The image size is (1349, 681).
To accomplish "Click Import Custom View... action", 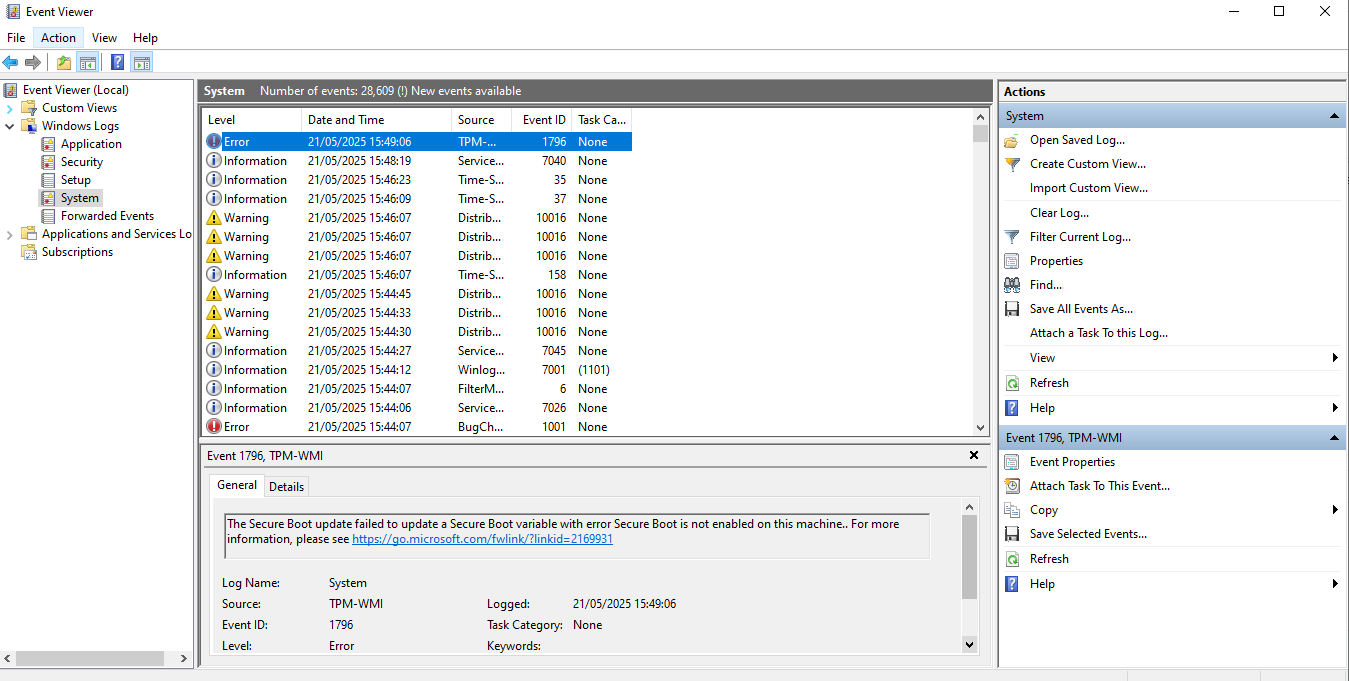I will [1089, 188].
